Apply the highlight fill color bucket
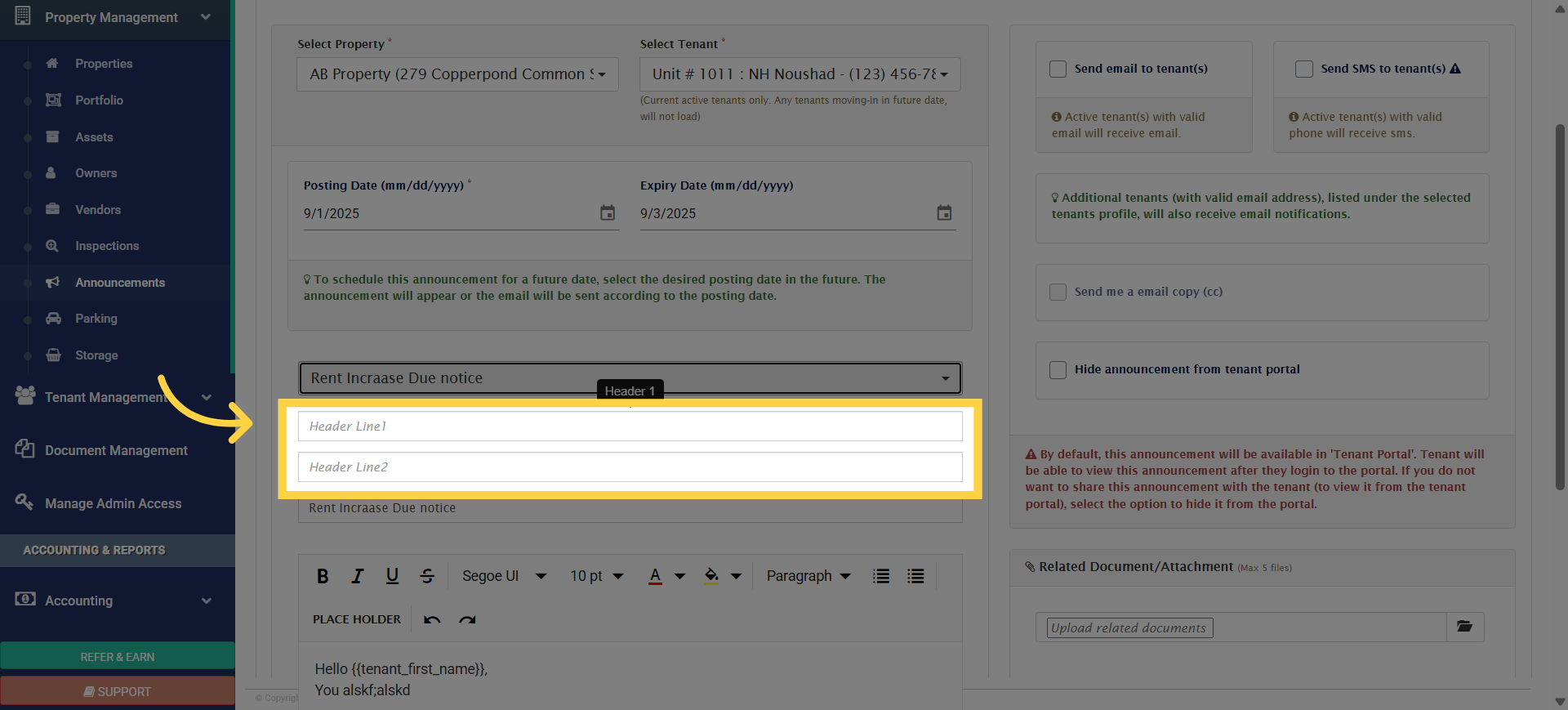 pos(711,576)
